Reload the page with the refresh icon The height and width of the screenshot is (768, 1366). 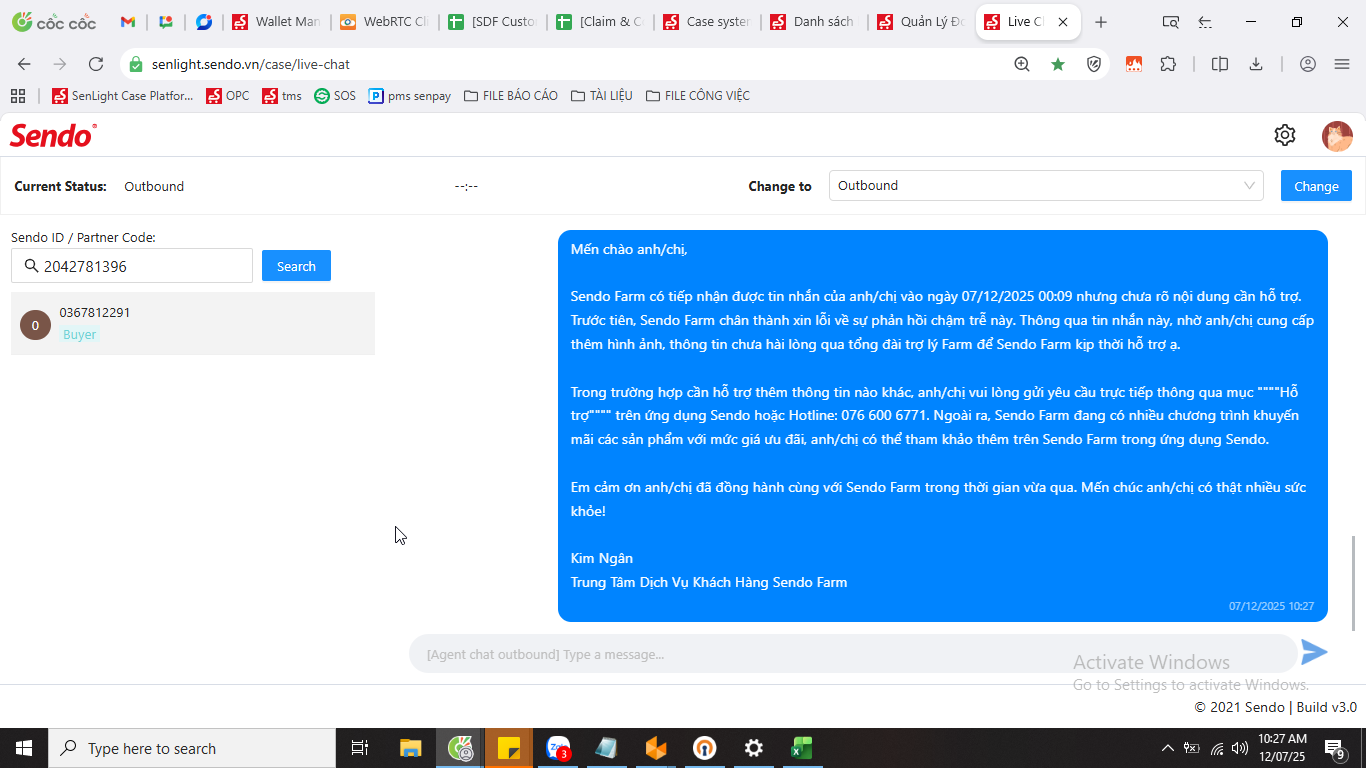(96, 64)
